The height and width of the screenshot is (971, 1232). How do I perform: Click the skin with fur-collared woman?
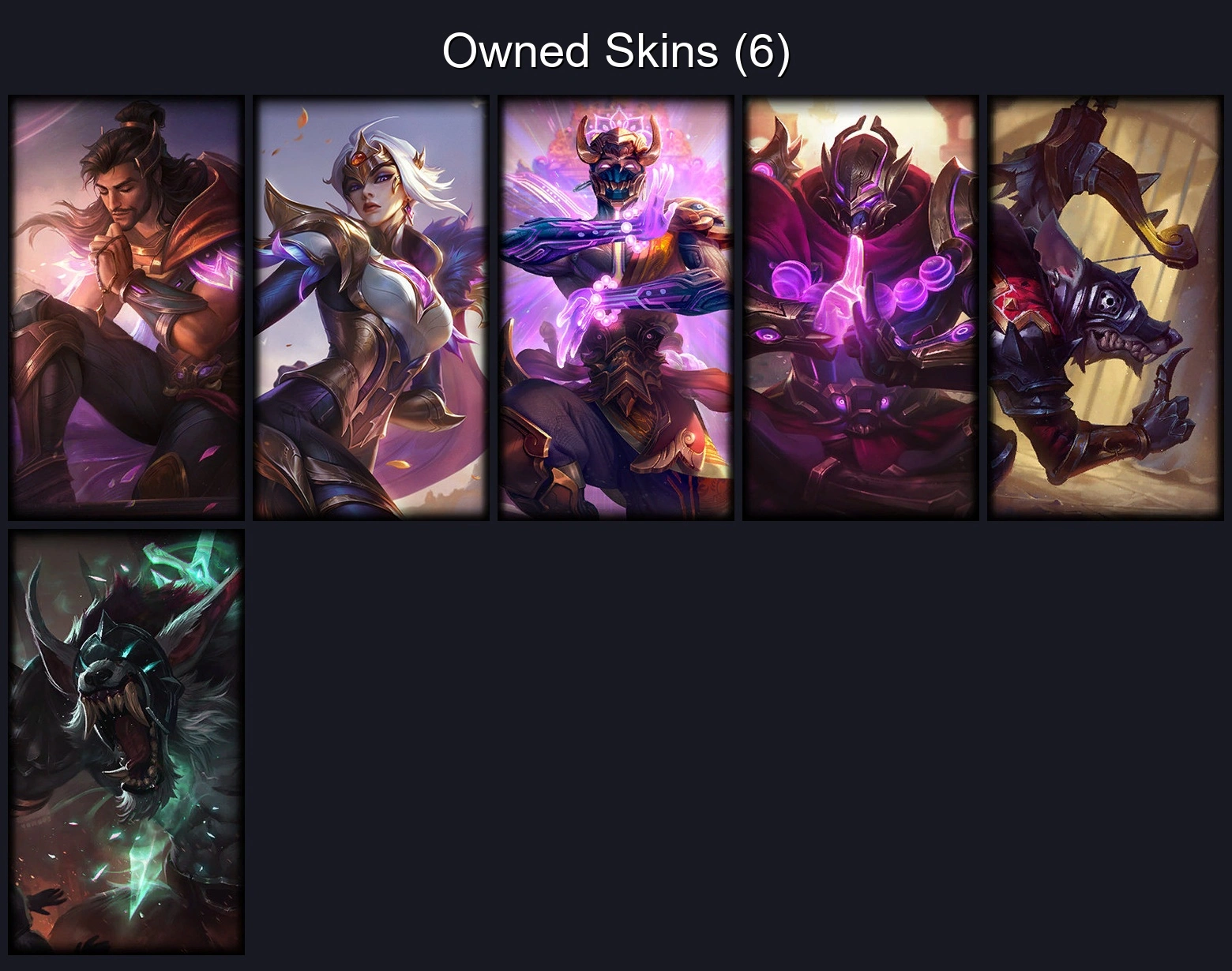point(371,307)
